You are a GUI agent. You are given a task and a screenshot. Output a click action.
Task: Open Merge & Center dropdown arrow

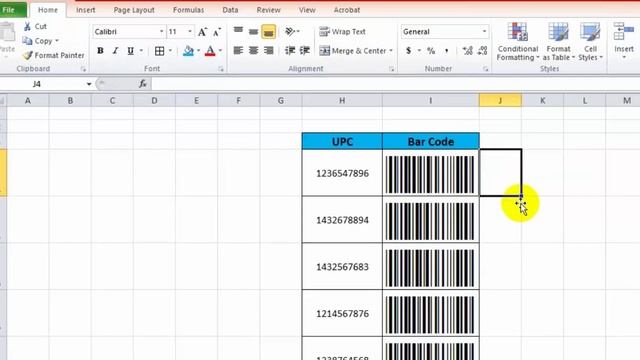tap(391, 51)
